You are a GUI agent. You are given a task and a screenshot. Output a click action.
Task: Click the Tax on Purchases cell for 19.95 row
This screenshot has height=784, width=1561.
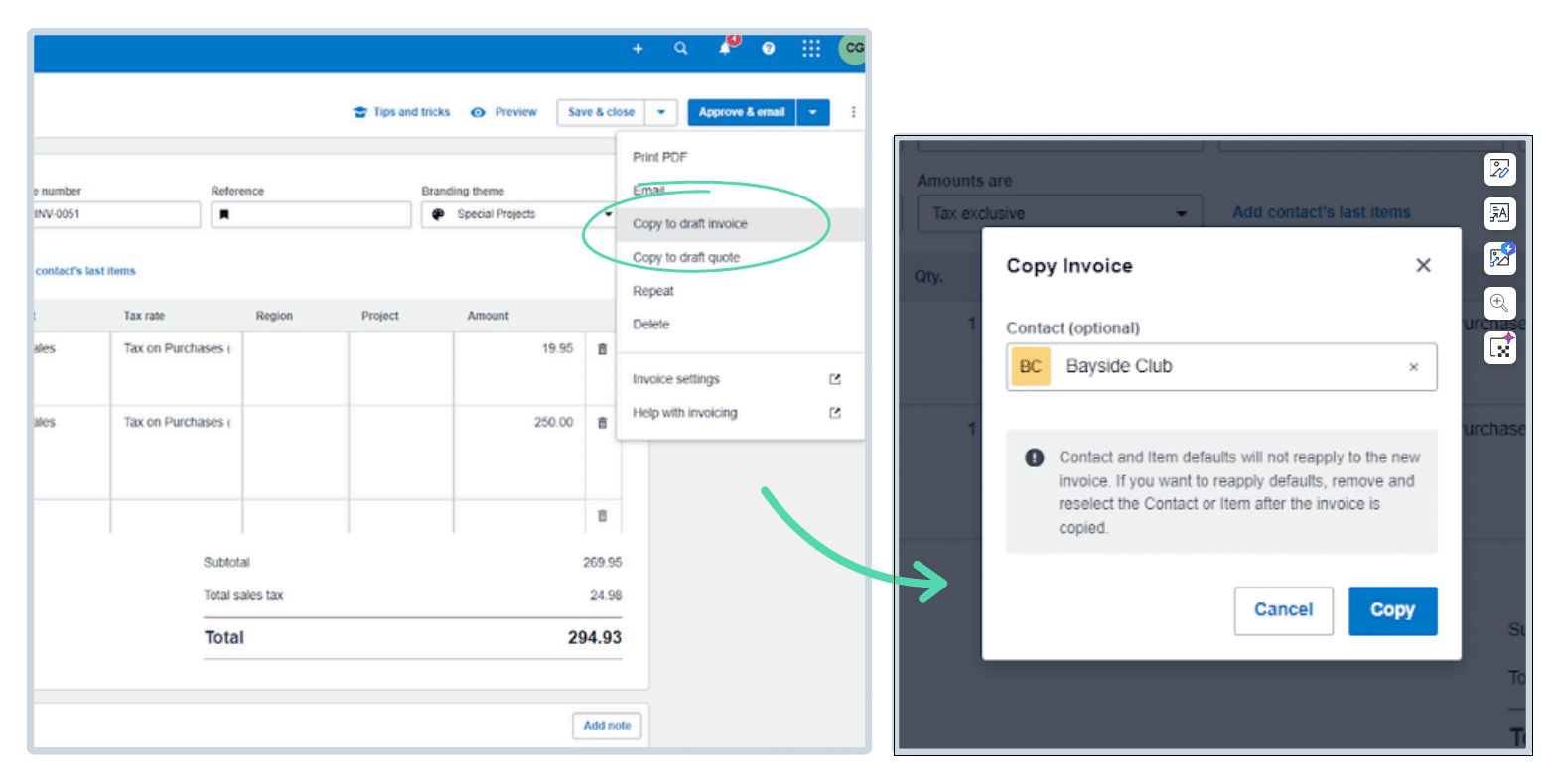pos(177,349)
